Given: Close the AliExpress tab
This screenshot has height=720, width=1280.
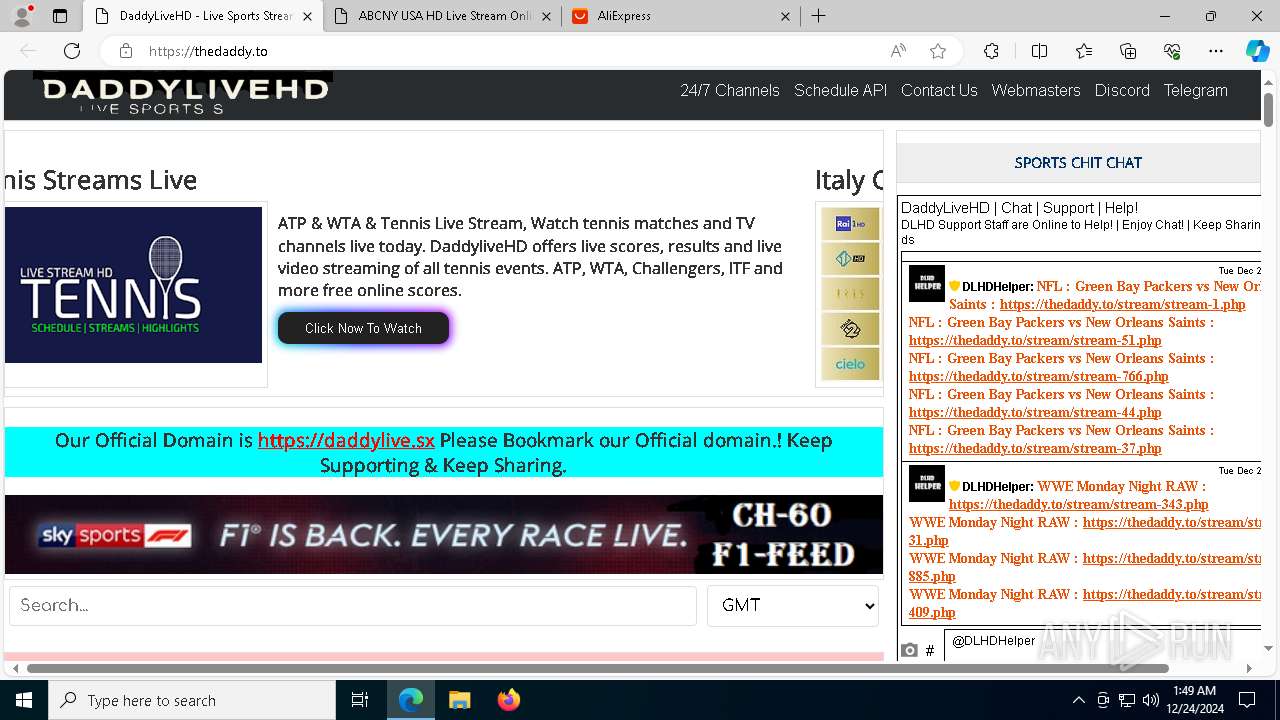Looking at the screenshot, I should [785, 16].
